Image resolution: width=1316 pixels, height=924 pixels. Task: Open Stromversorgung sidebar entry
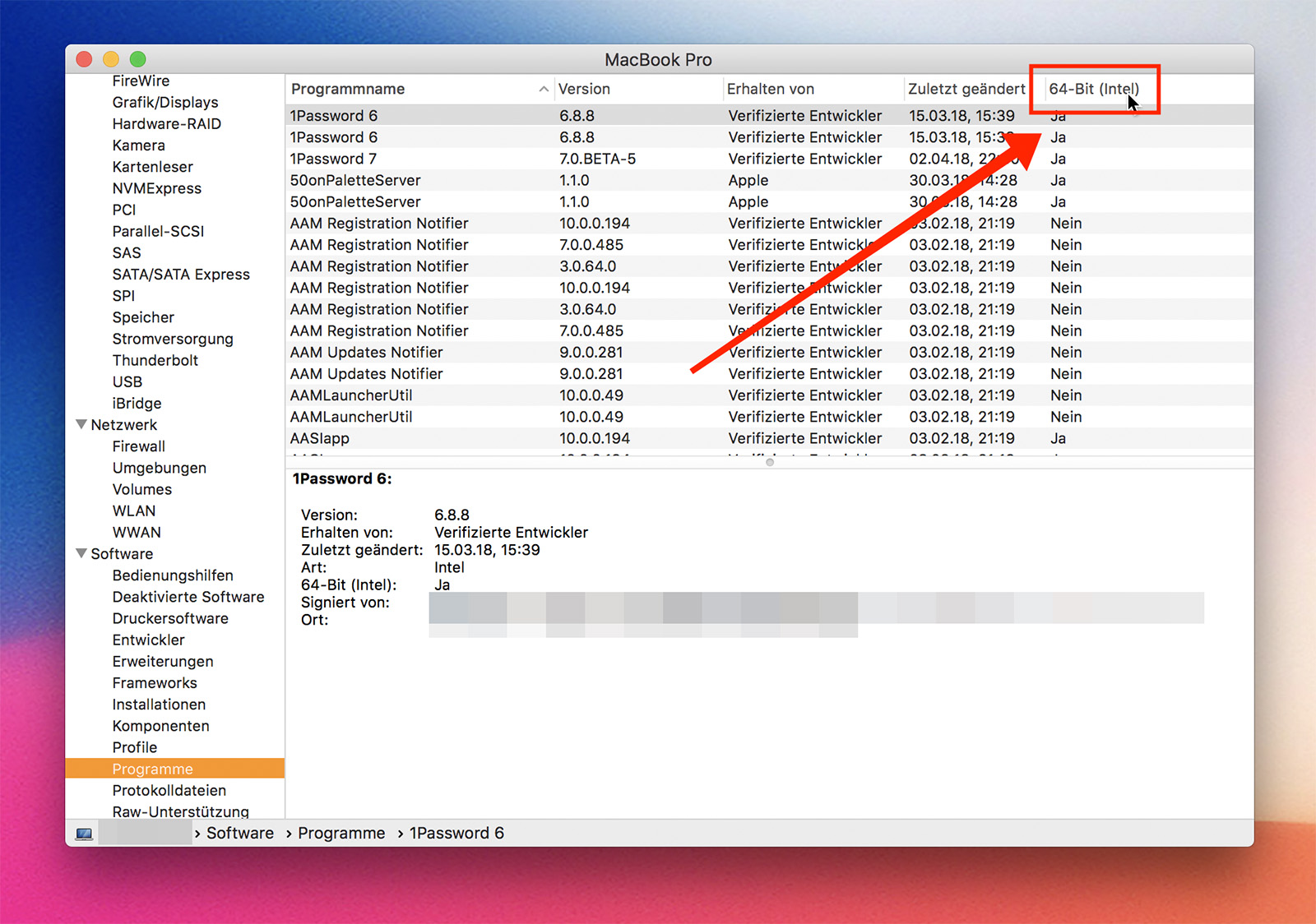[173, 339]
